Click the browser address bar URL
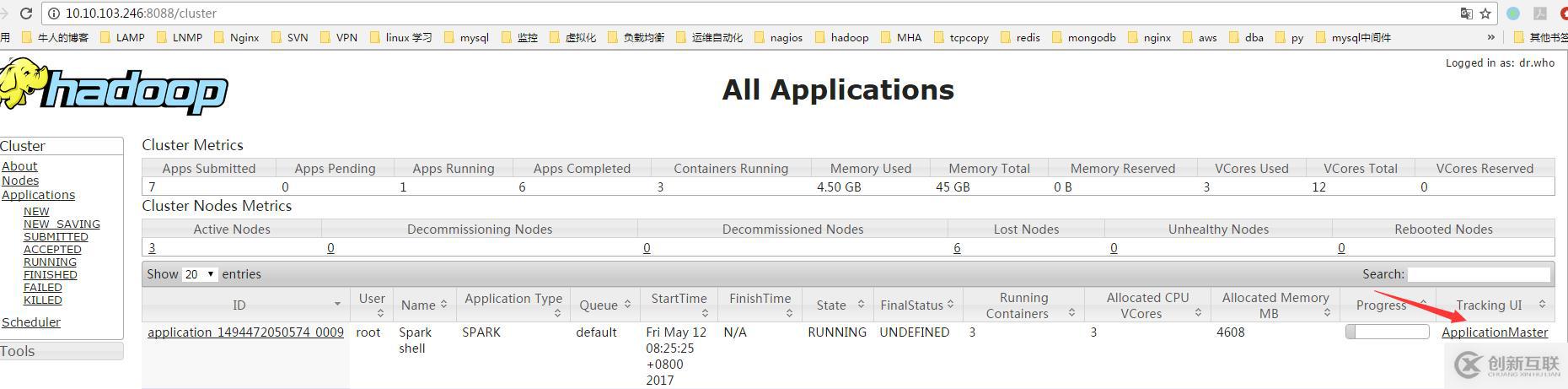1568x389 pixels. click(141, 14)
